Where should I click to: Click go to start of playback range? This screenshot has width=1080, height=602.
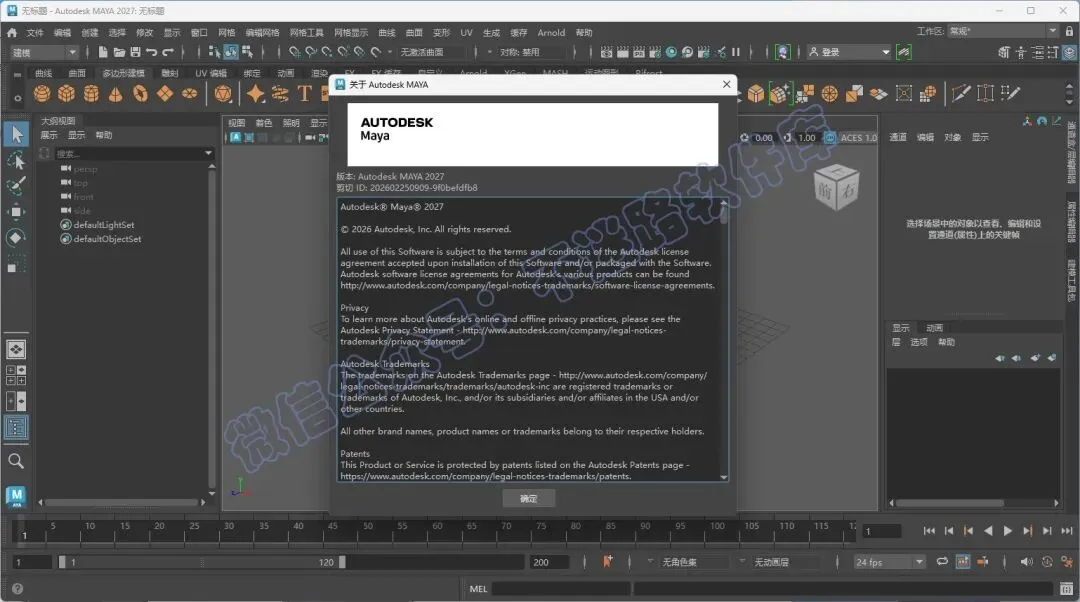coord(929,530)
